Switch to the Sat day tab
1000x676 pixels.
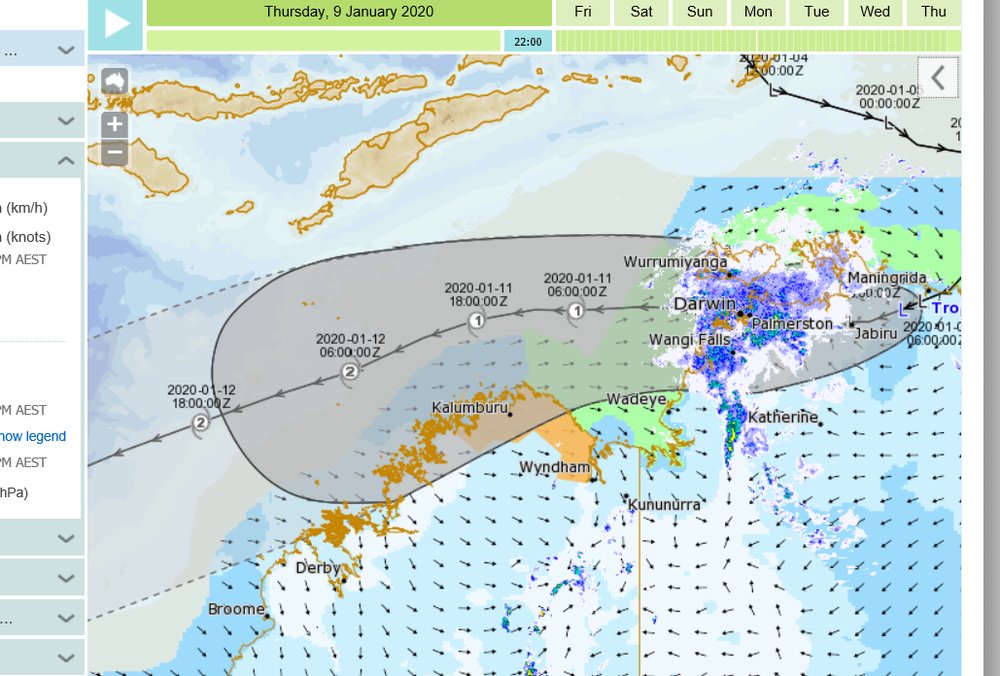tap(642, 12)
